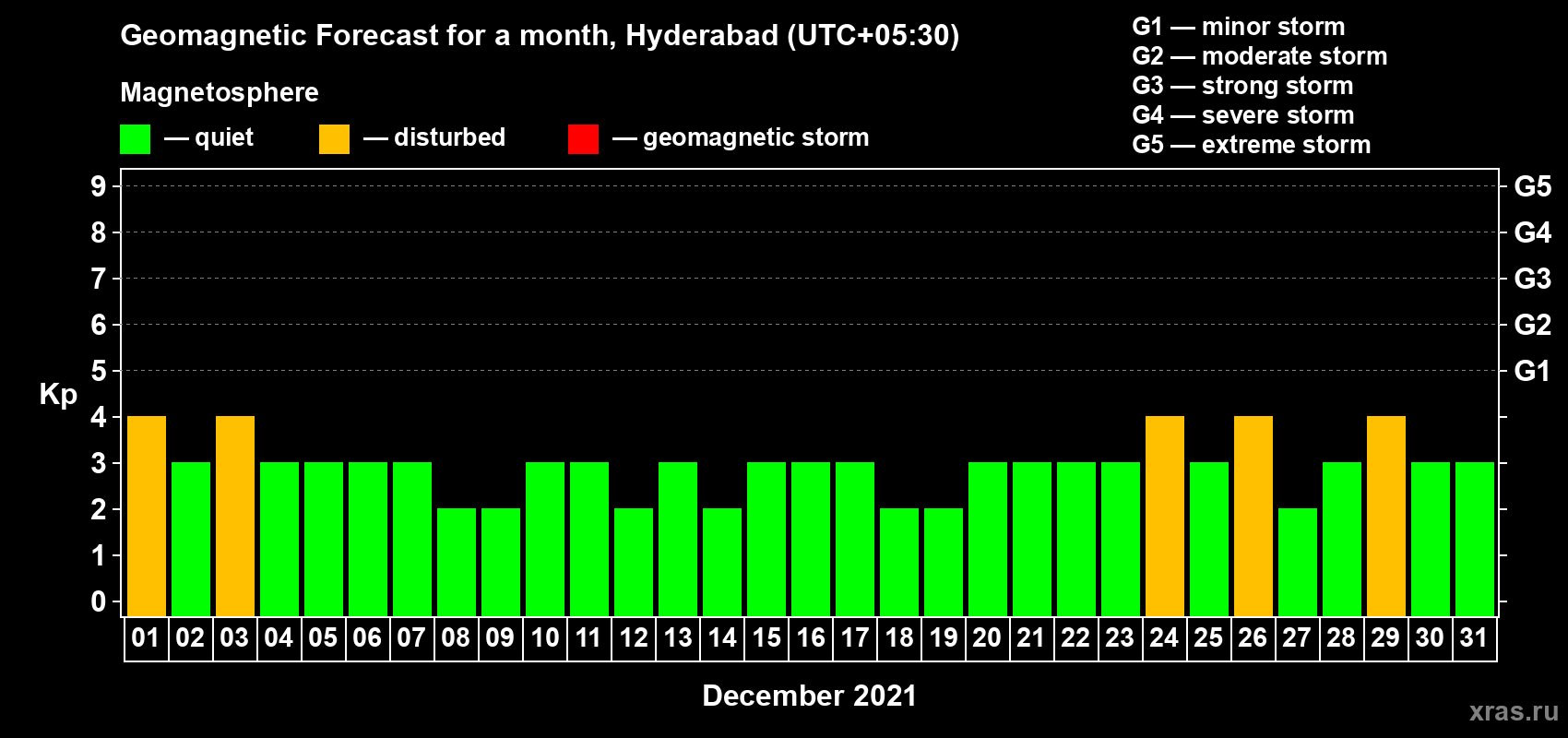
Task: Click 'G2 — moderate storm' legend text
Action: point(1260,56)
